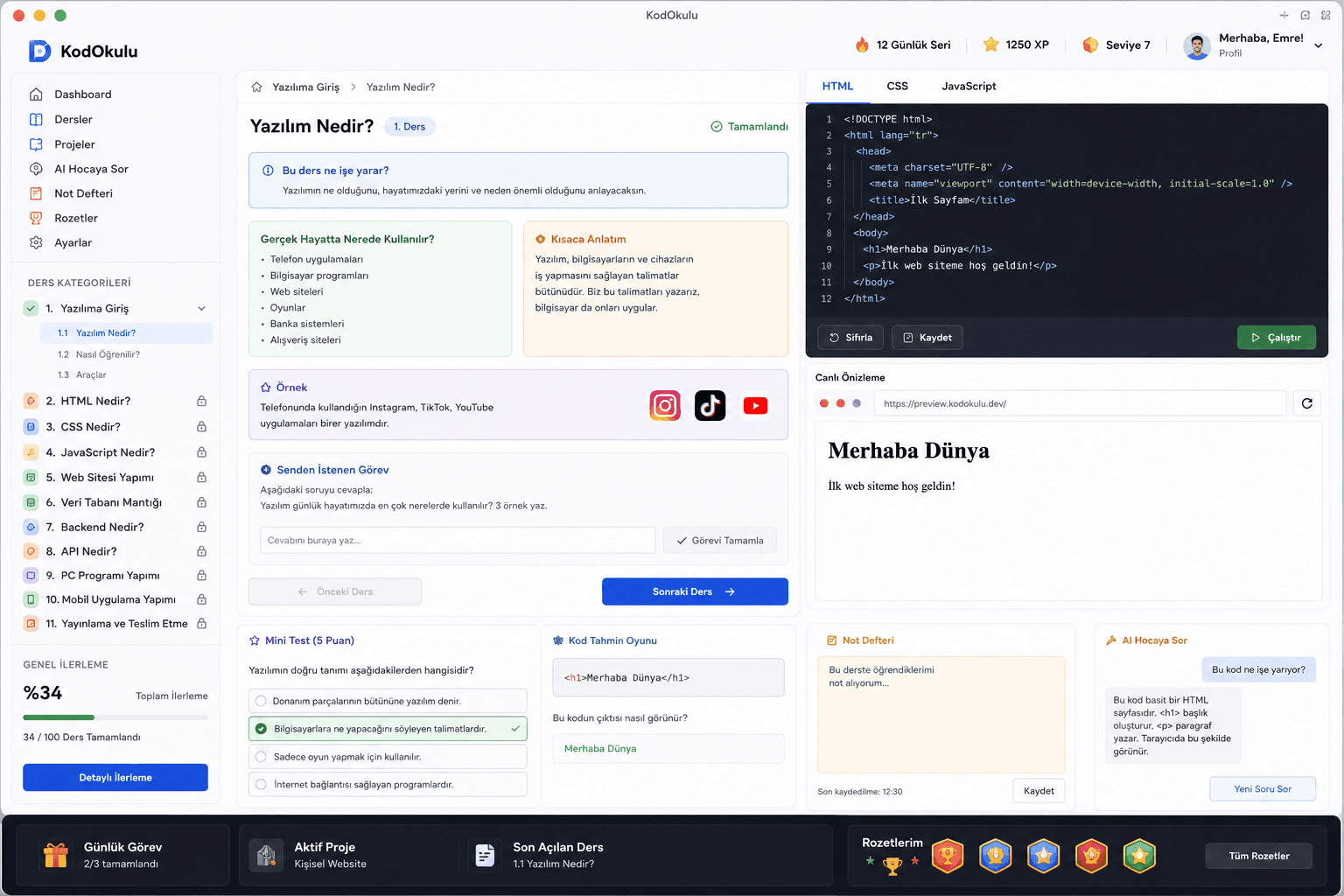The width and height of the screenshot is (1344, 896).
Task: Click the 'Cevabını buraya yaz...' input field
Action: [x=458, y=541]
